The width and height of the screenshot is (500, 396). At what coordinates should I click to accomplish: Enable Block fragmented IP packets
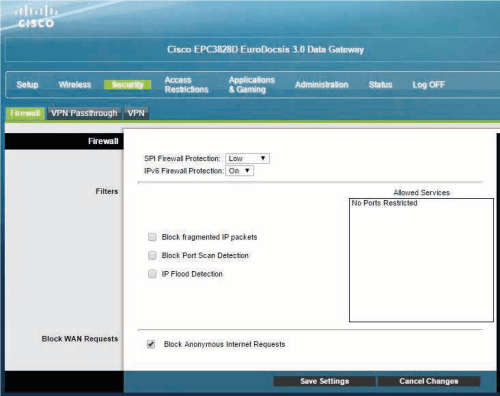[152, 237]
